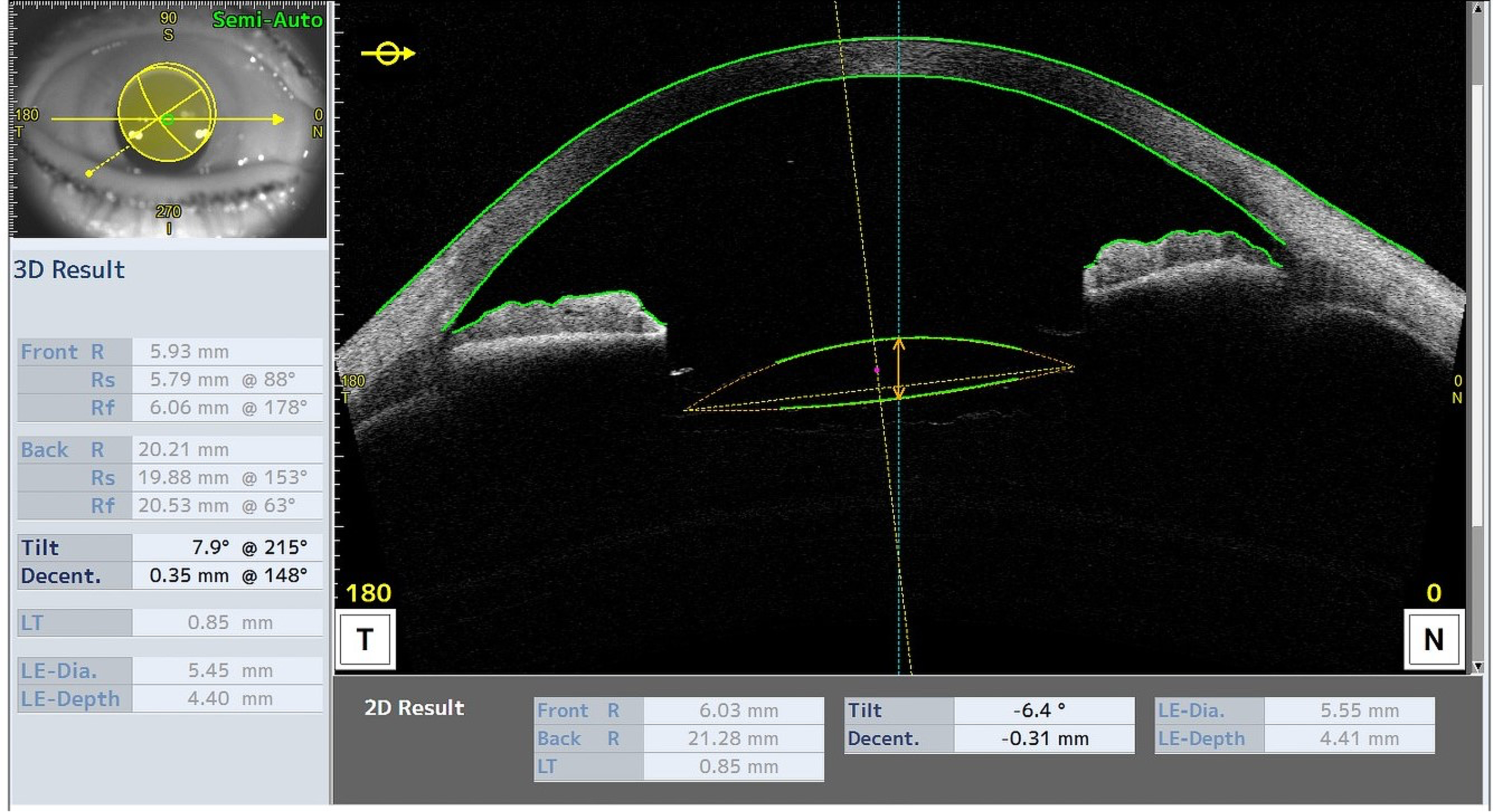Select the 3D Tilt value field
The width and height of the screenshot is (1493, 812).
click(227, 547)
